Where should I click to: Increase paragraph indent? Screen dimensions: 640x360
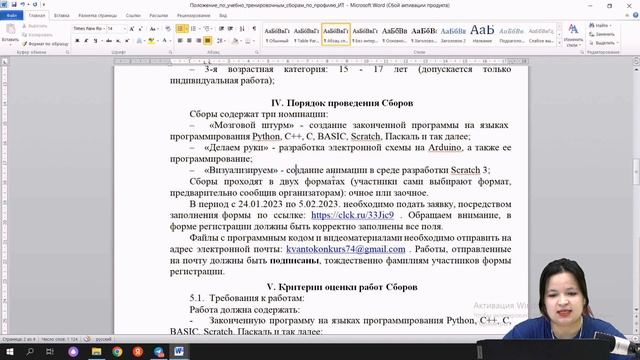pyautogui.click(x=231, y=29)
